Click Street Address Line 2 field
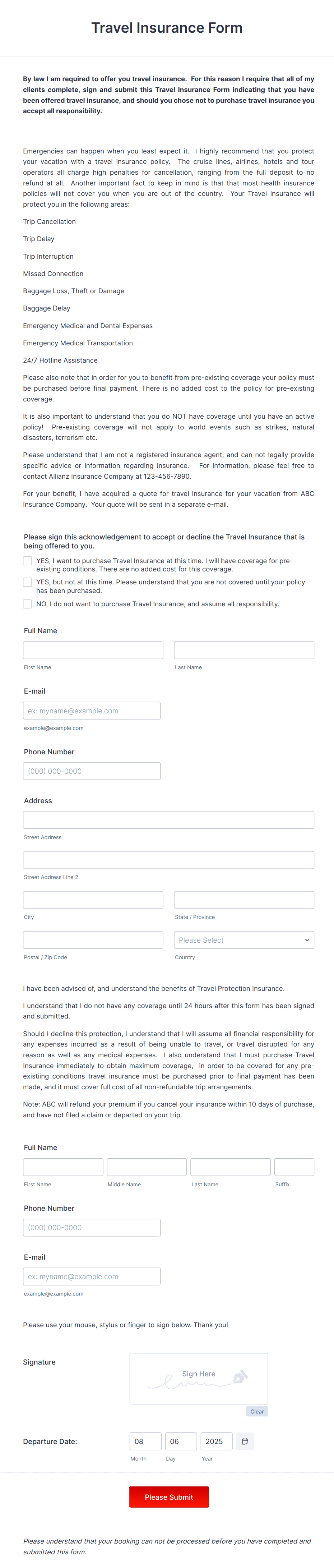 (168, 860)
